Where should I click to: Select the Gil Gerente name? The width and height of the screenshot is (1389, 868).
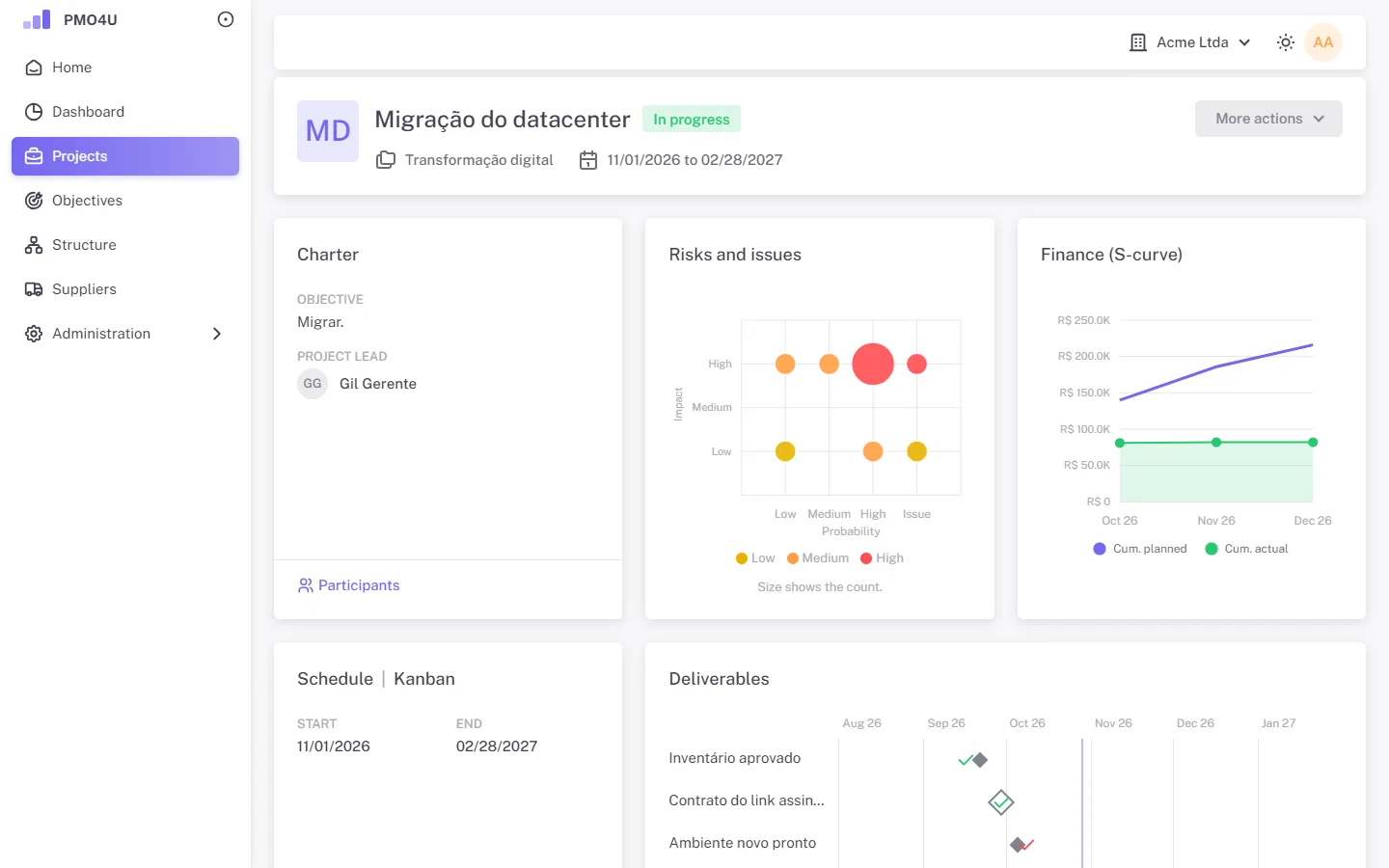point(378,384)
